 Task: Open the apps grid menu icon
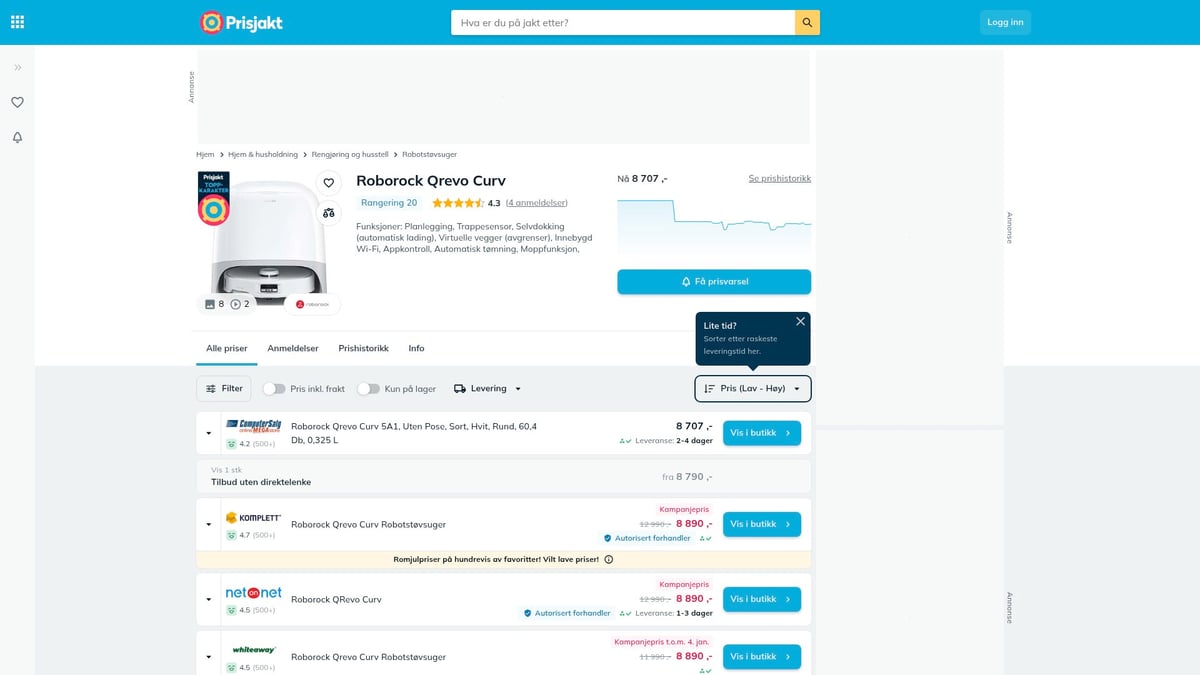click(x=17, y=22)
